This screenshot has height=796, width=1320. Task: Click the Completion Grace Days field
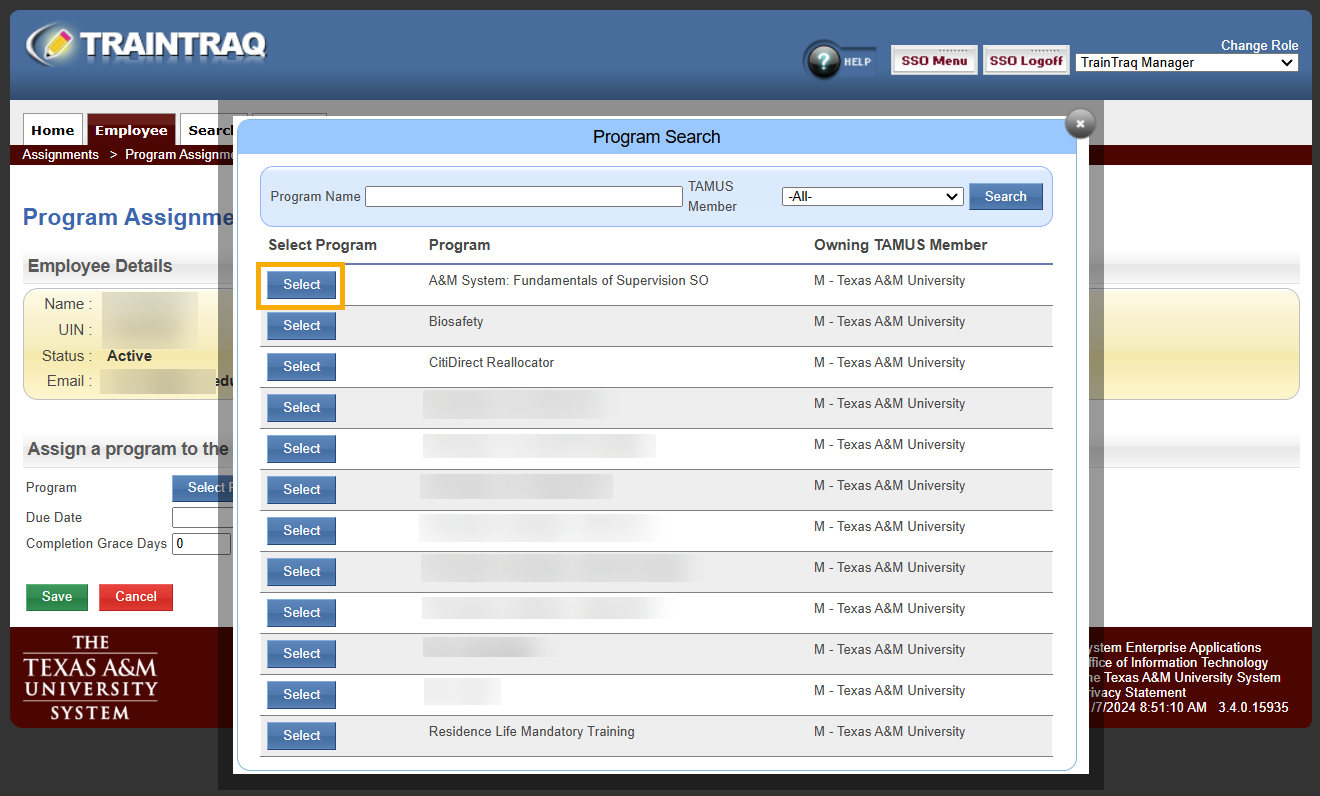[x=201, y=544]
